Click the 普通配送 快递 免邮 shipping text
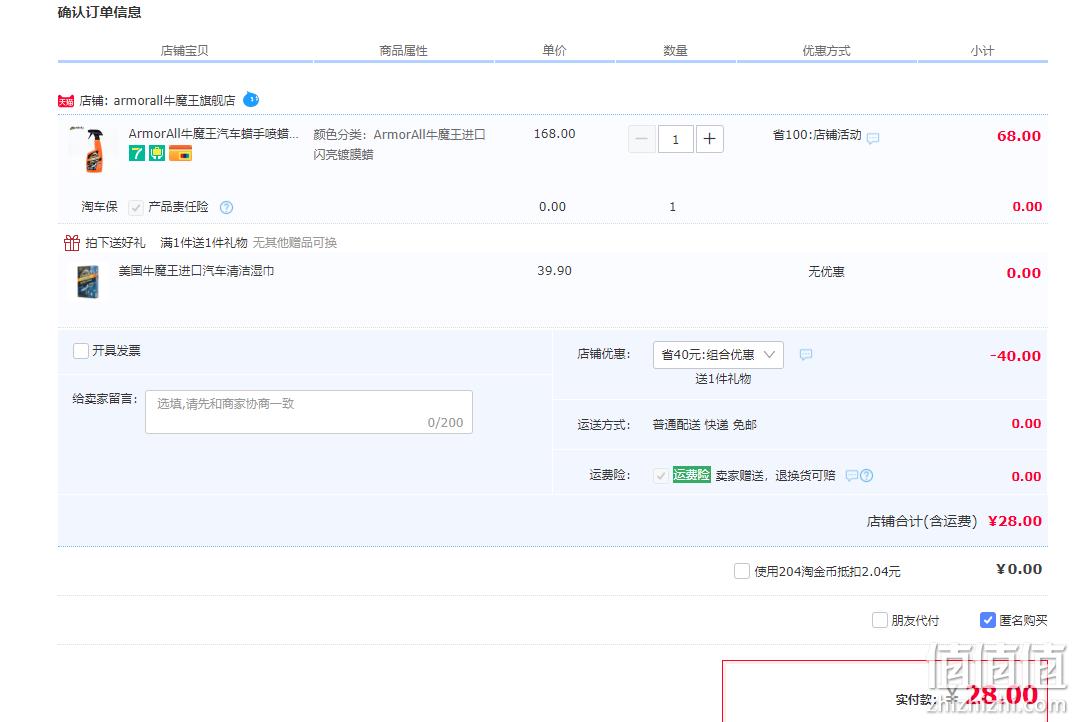Image resolution: width=1076 pixels, height=722 pixels. (x=705, y=425)
